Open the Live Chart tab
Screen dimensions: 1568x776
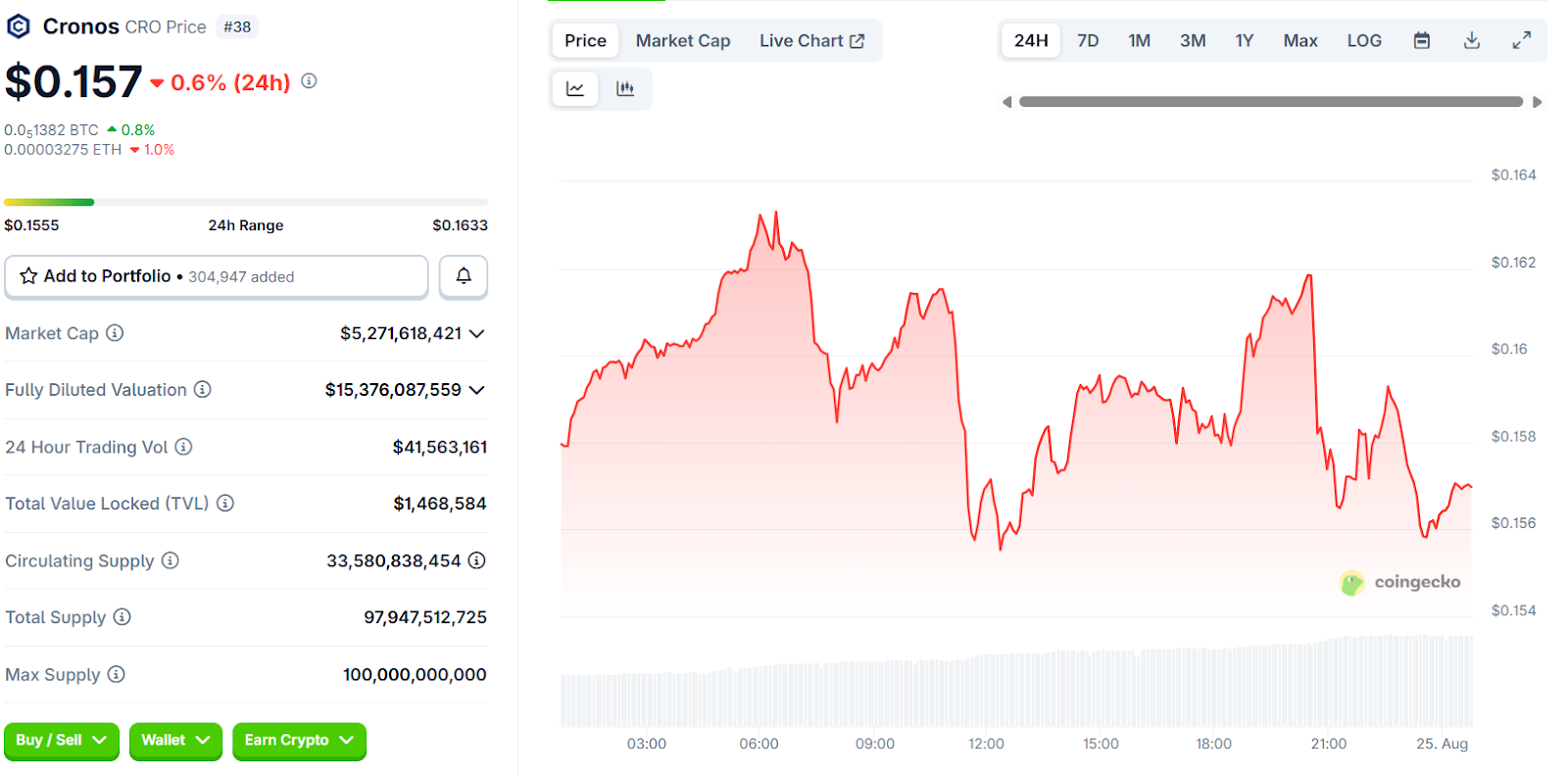click(x=811, y=40)
